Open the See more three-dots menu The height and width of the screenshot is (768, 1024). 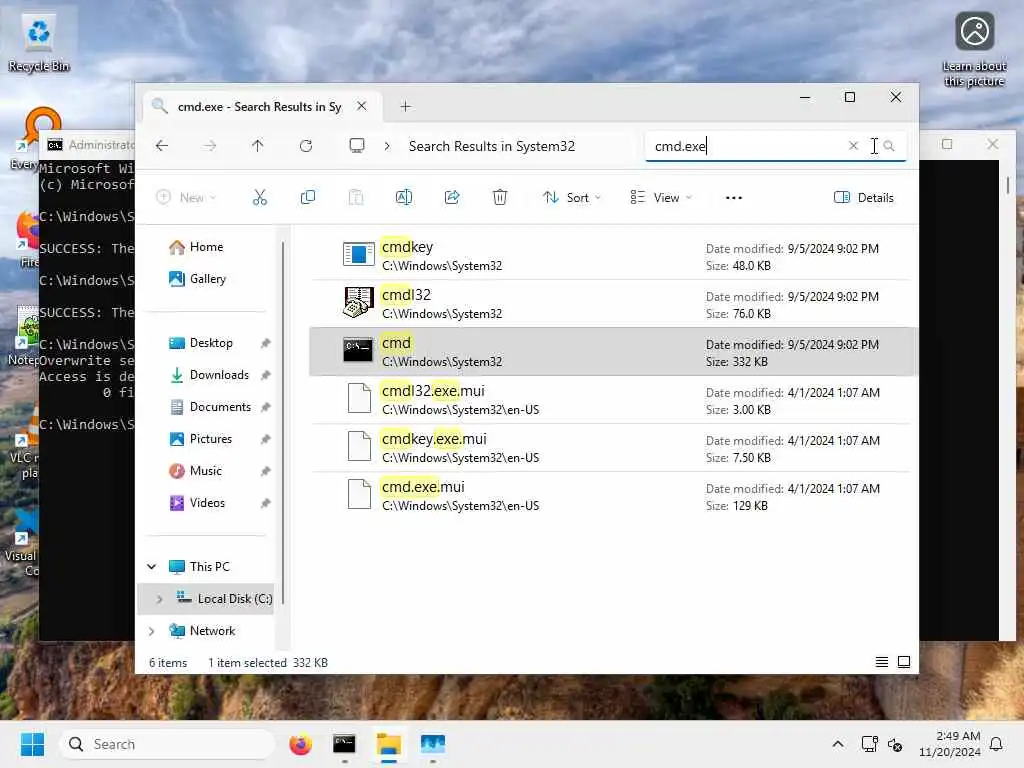click(733, 197)
